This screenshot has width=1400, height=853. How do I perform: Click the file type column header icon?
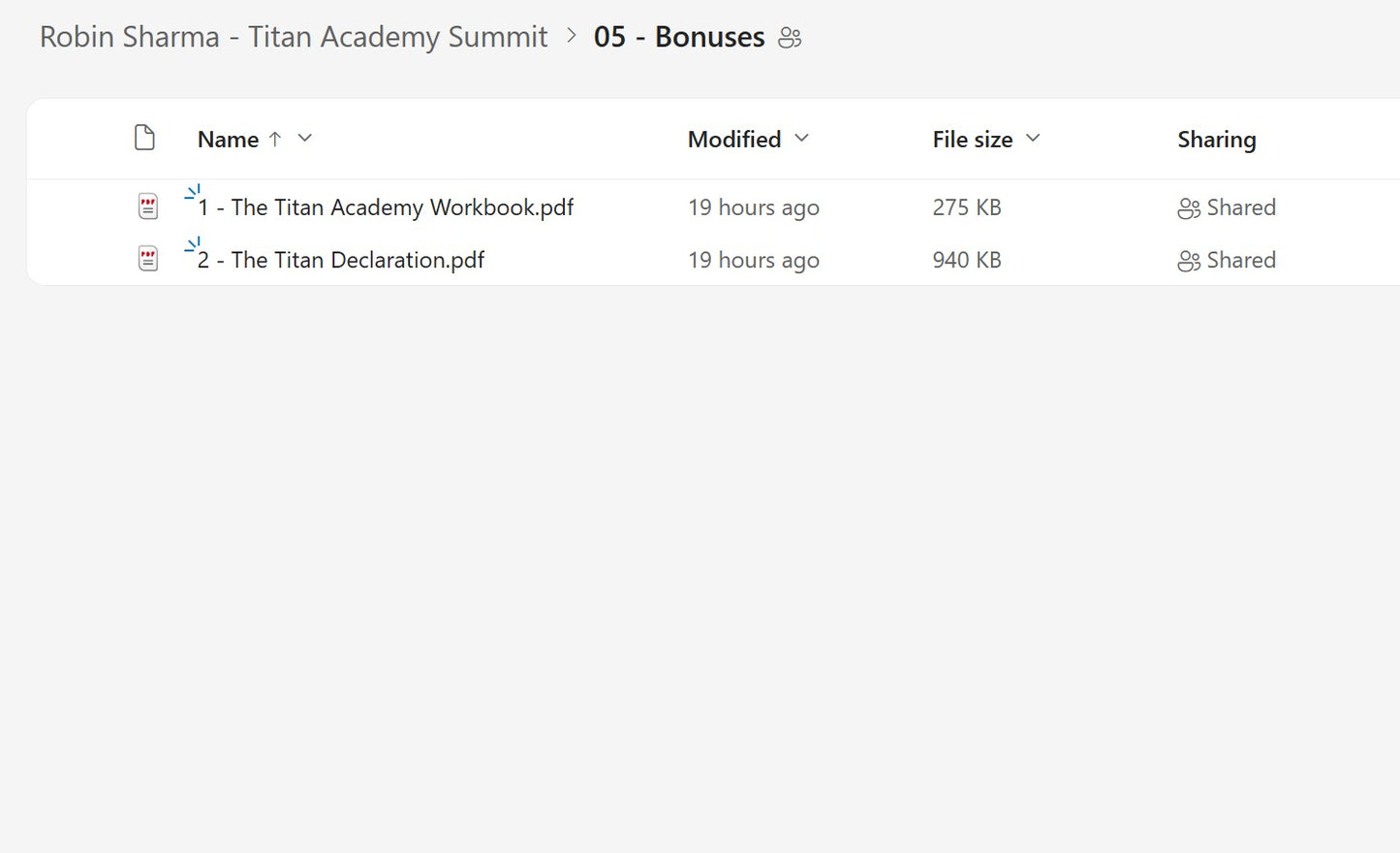pos(144,138)
